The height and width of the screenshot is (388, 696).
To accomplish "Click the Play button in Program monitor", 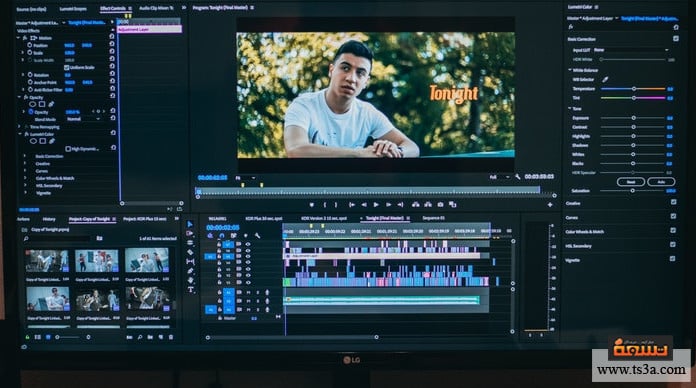I will tap(376, 205).
